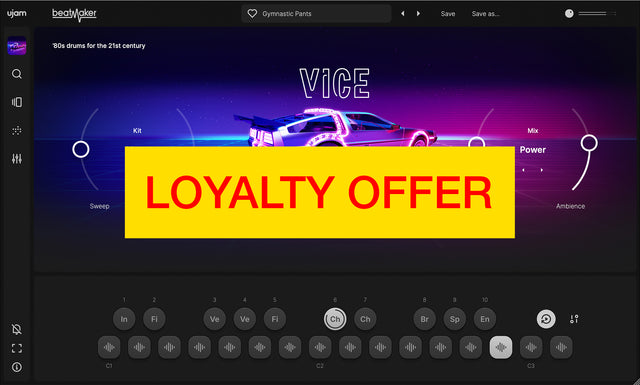Trigger the Br pattern pad eight
640x385 pixels.
point(424,319)
